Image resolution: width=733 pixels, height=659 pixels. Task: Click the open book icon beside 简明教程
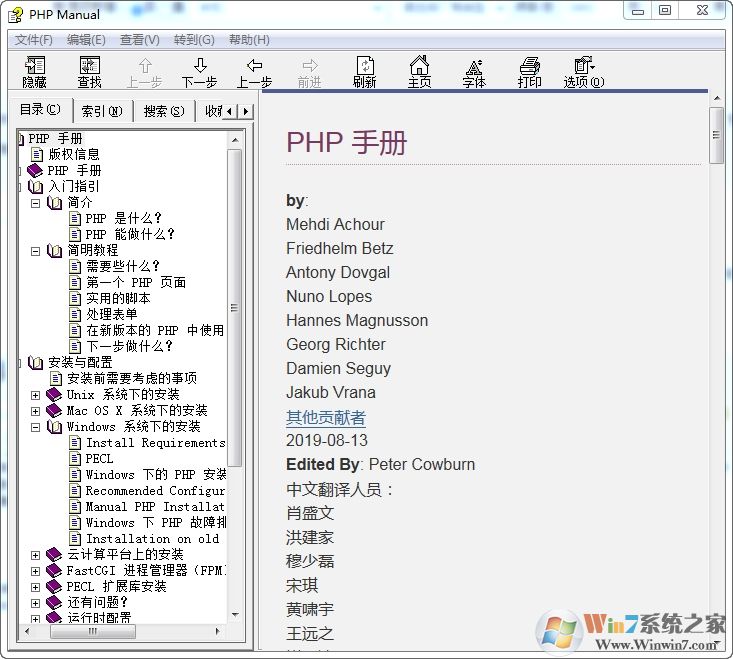(x=54, y=251)
